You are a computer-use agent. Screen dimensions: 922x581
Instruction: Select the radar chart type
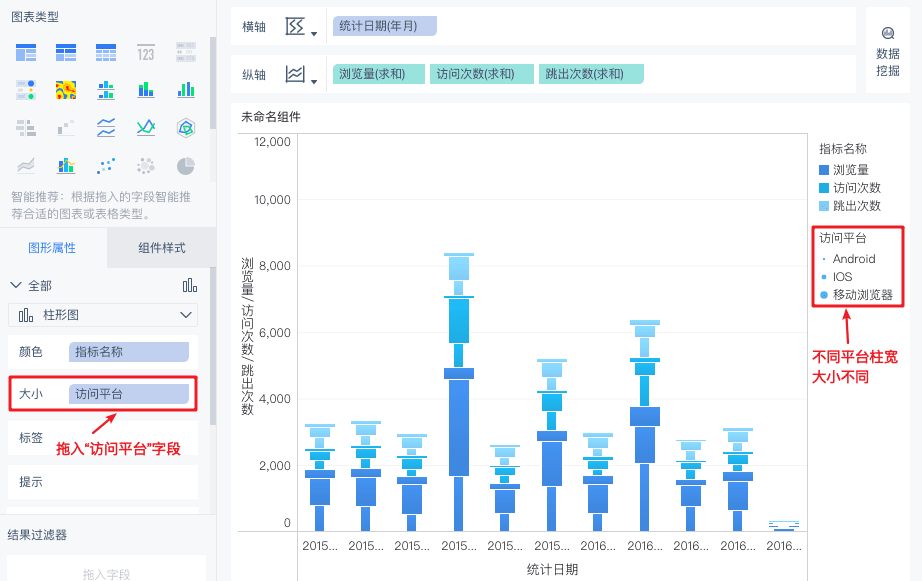186,128
